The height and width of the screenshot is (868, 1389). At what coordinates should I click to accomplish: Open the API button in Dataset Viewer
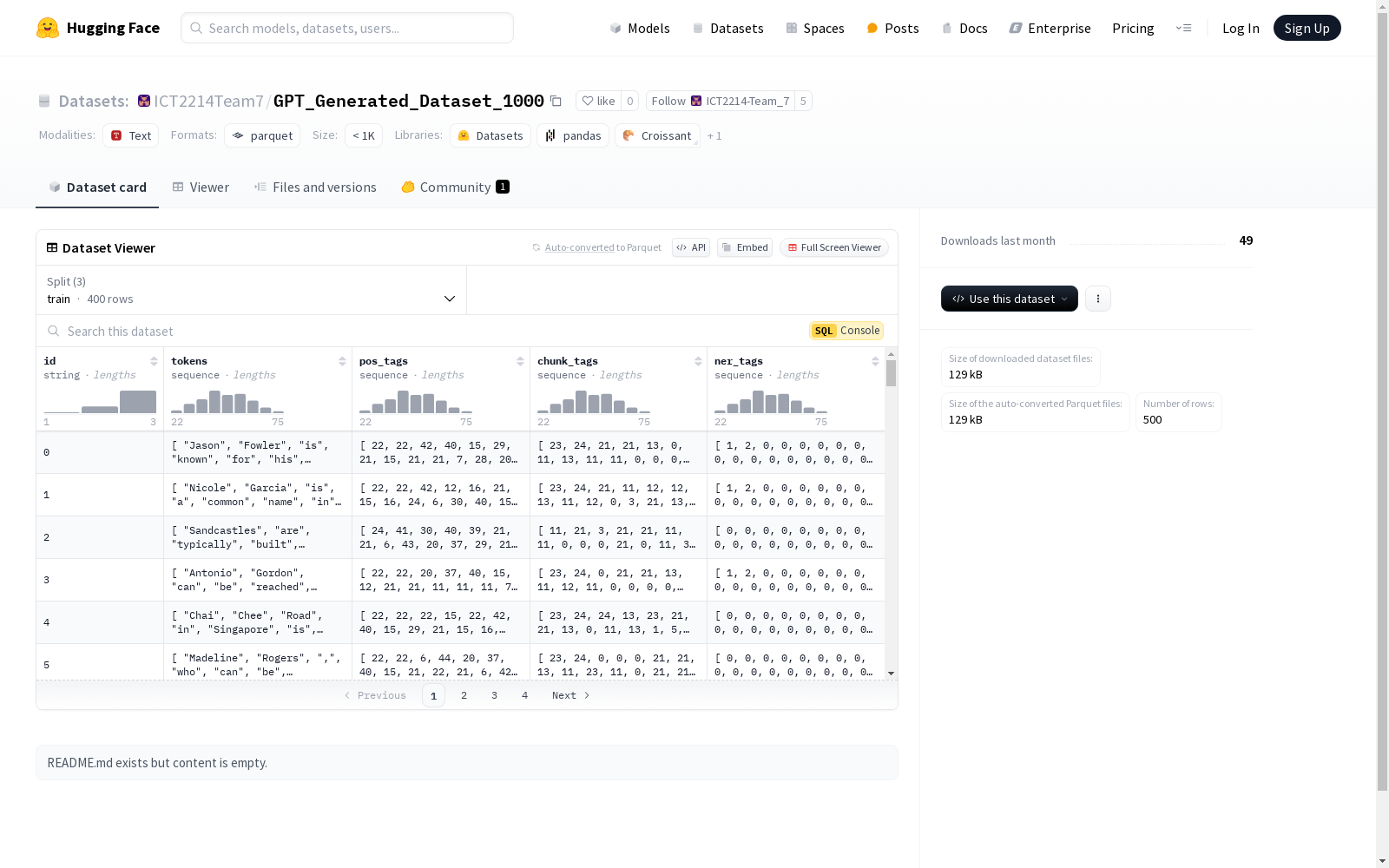pos(691,247)
